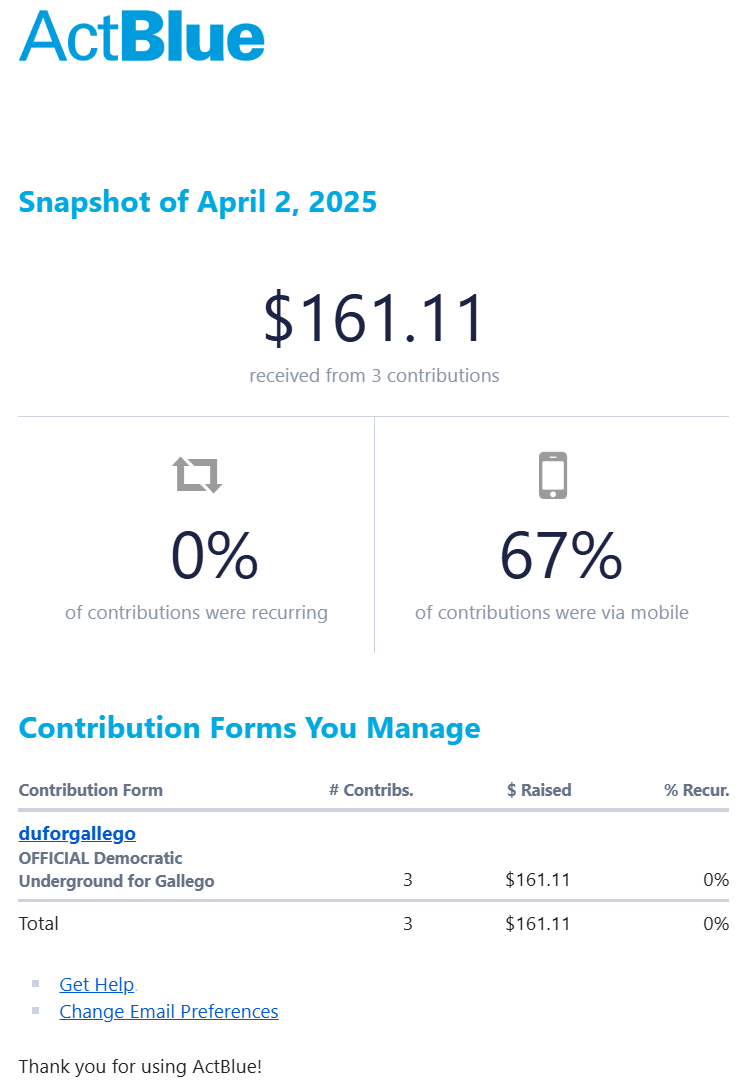Click the mobile phone icon

click(552, 475)
